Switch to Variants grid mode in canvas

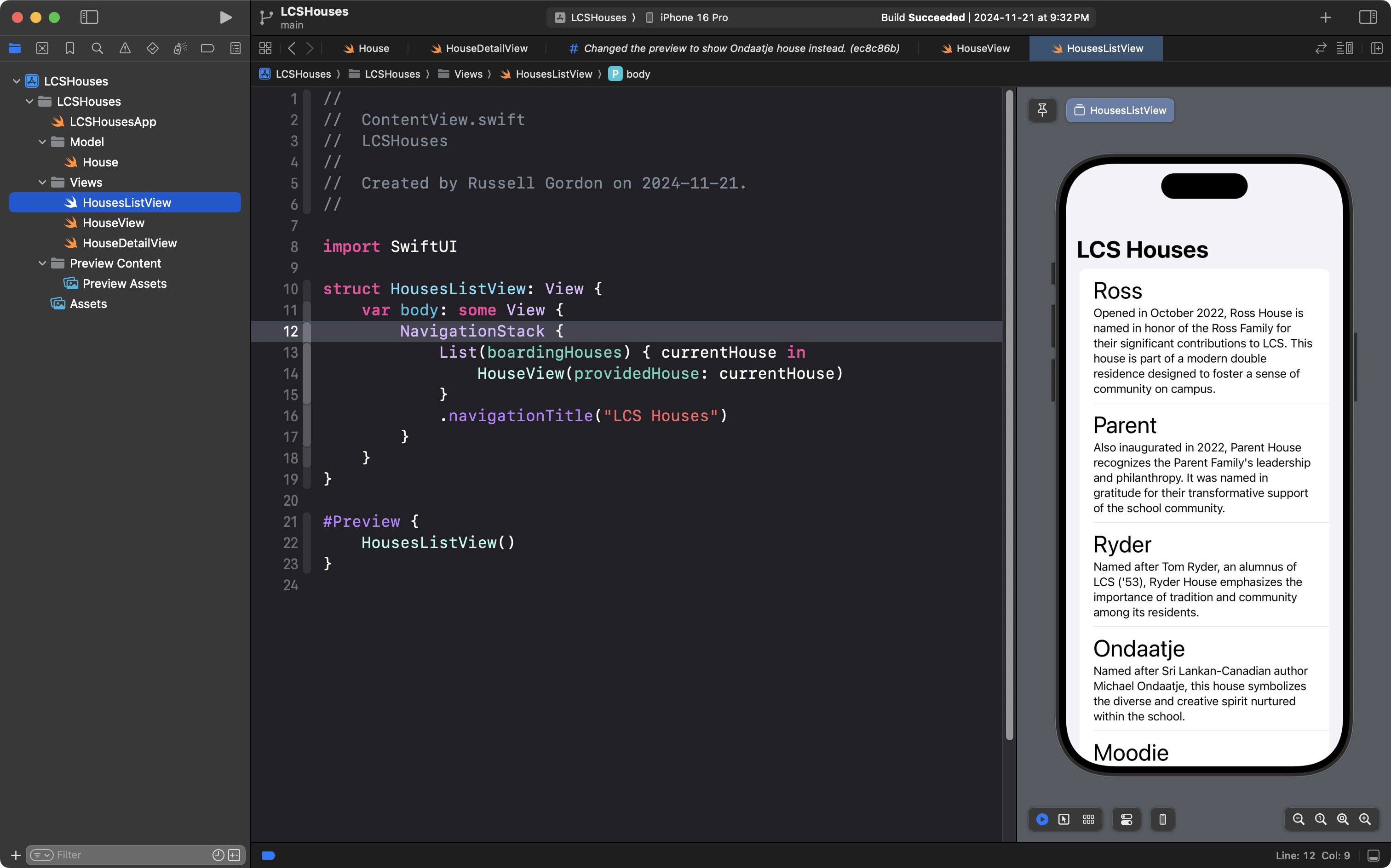click(1088, 819)
